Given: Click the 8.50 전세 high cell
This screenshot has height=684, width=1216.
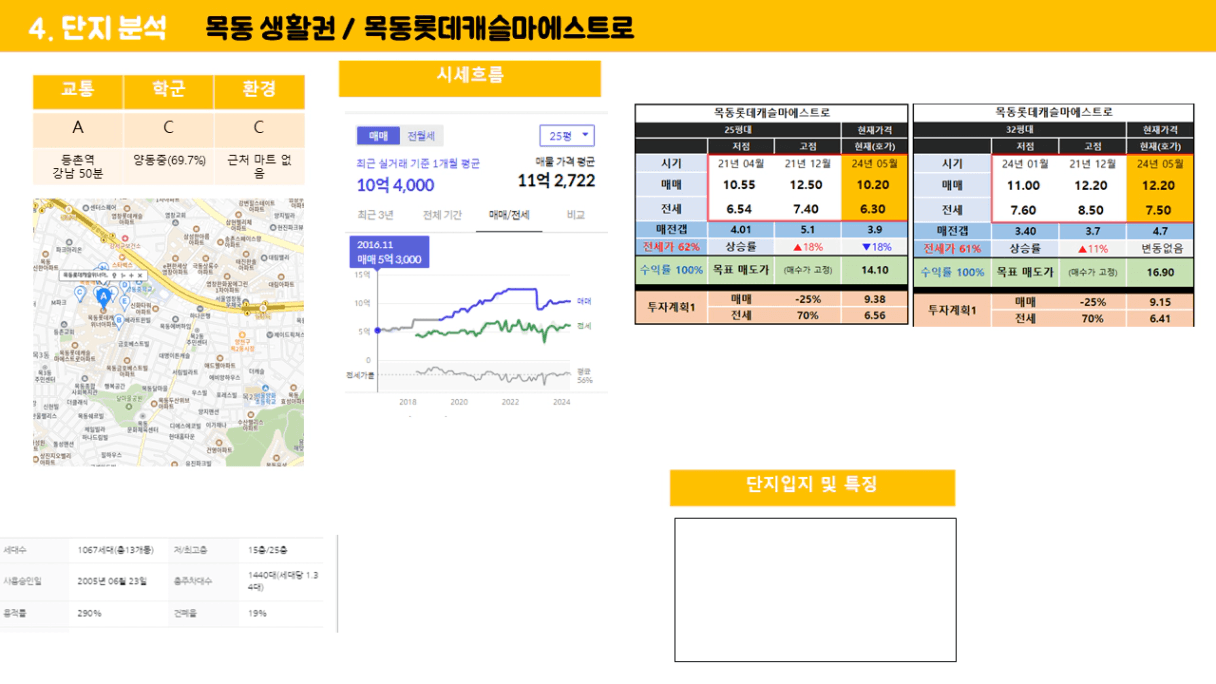Looking at the screenshot, I should (1091, 210).
